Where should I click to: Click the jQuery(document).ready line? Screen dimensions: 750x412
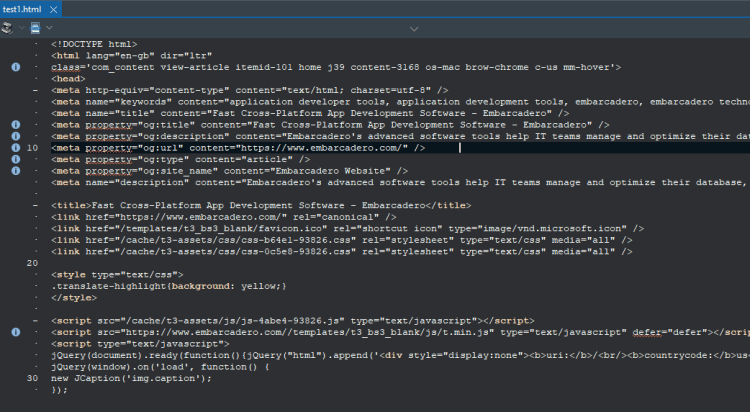pos(400,355)
